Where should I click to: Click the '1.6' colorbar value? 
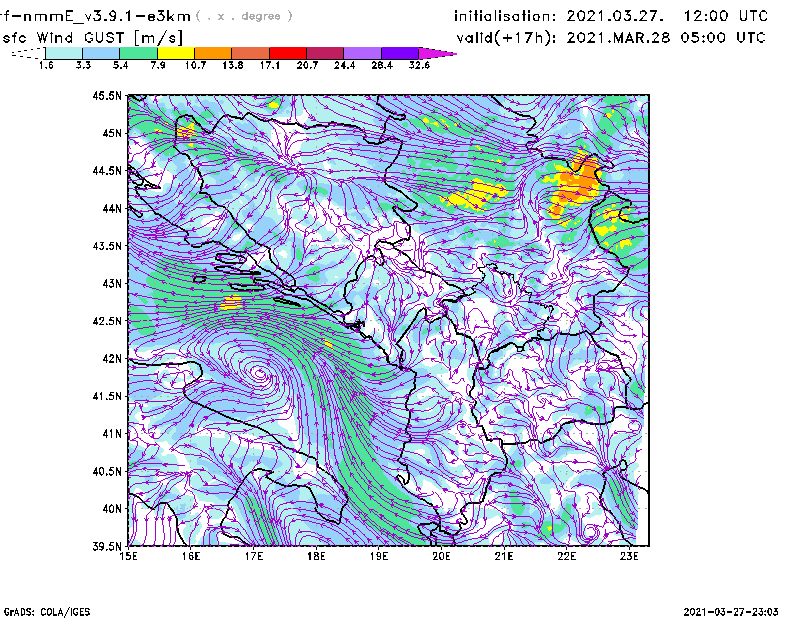click(x=46, y=65)
